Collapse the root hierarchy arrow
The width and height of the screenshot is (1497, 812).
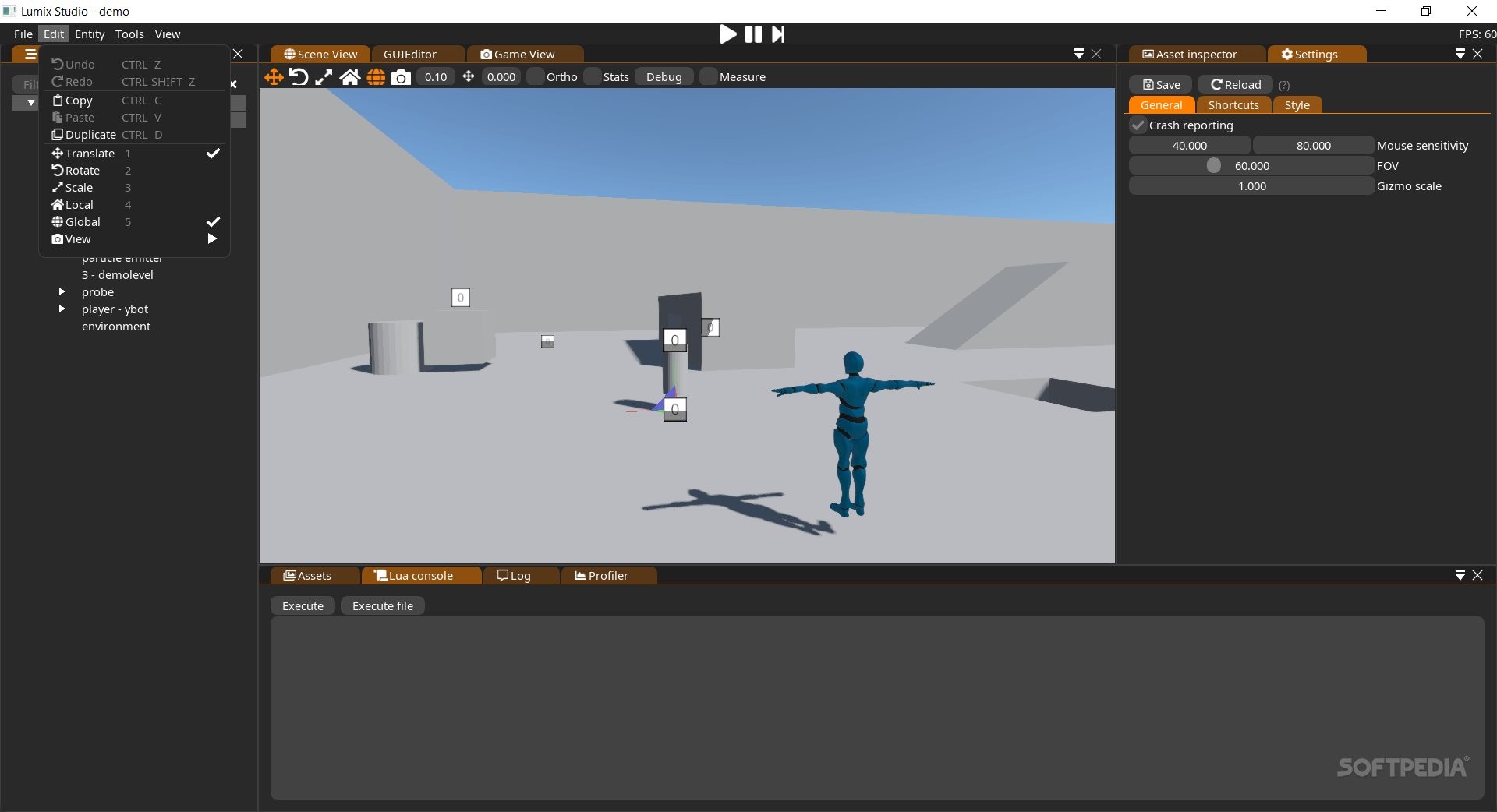tap(30, 102)
